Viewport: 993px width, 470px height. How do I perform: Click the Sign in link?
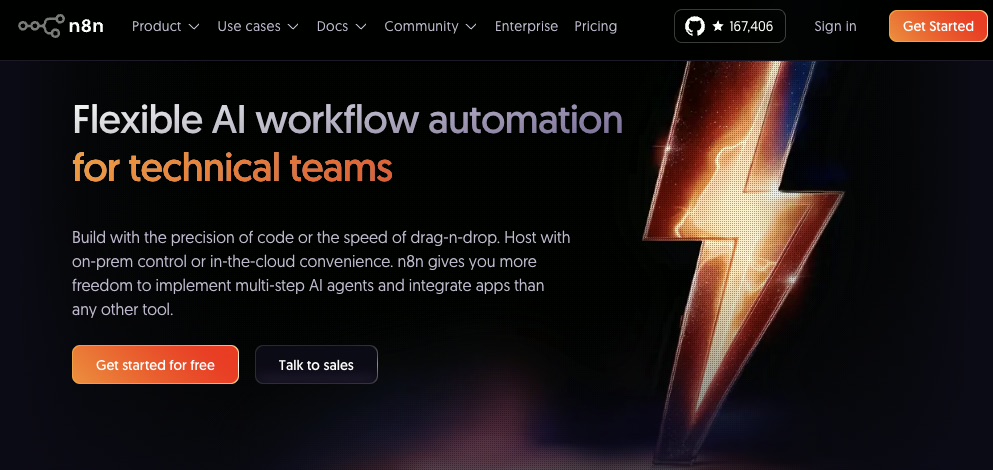click(x=835, y=27)
